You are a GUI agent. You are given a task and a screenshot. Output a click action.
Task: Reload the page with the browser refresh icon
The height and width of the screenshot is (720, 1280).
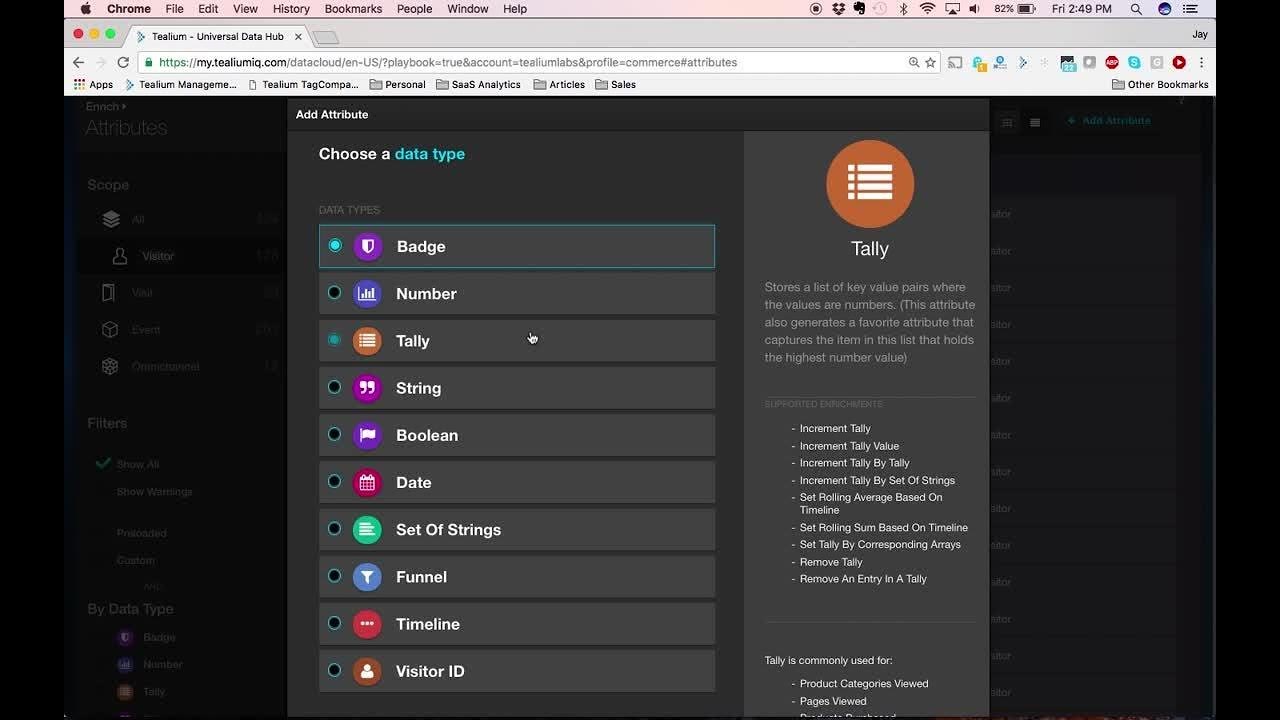(x=123, y=62)
